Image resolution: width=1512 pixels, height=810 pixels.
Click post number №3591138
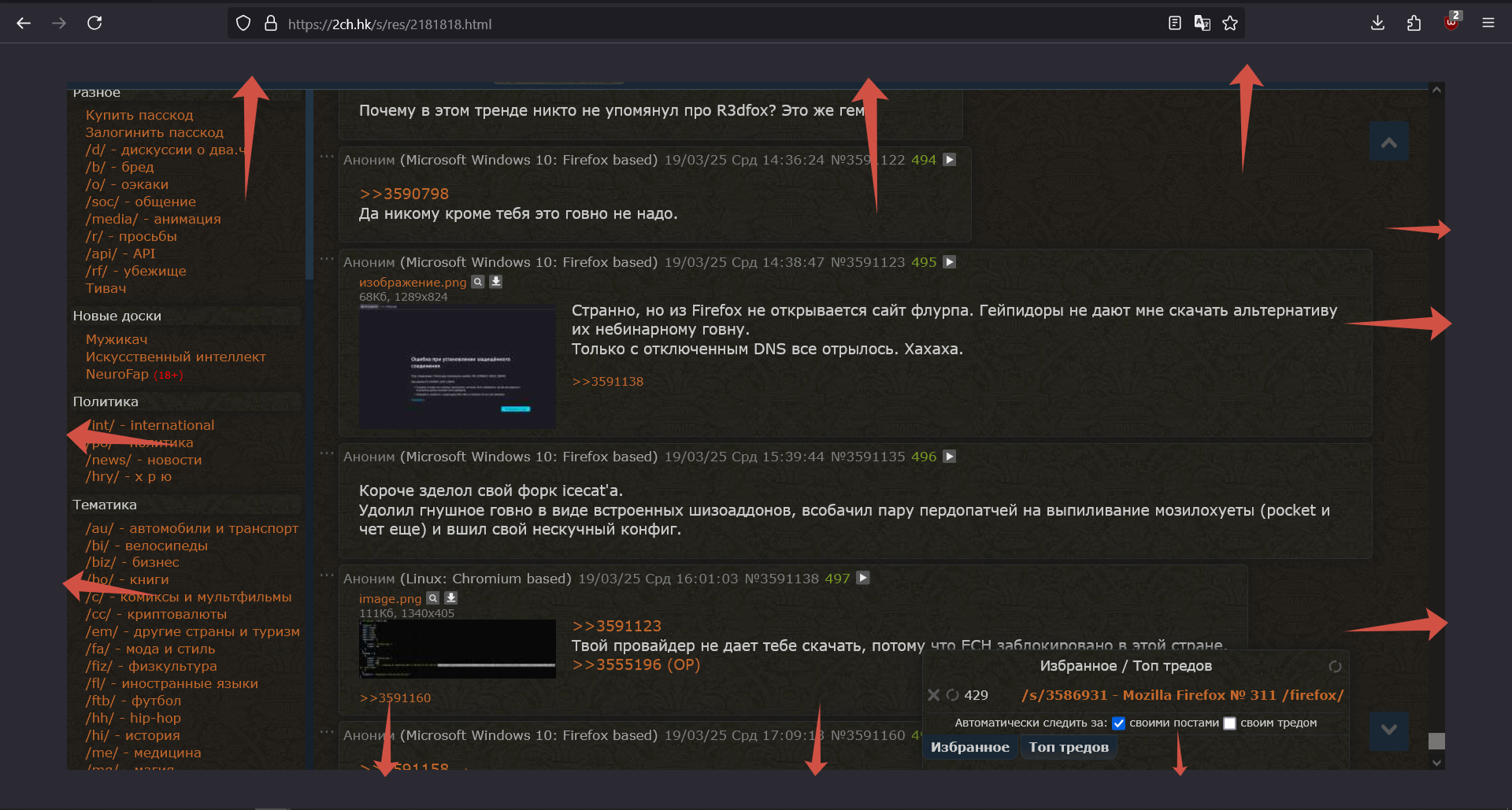coord(782,579)
